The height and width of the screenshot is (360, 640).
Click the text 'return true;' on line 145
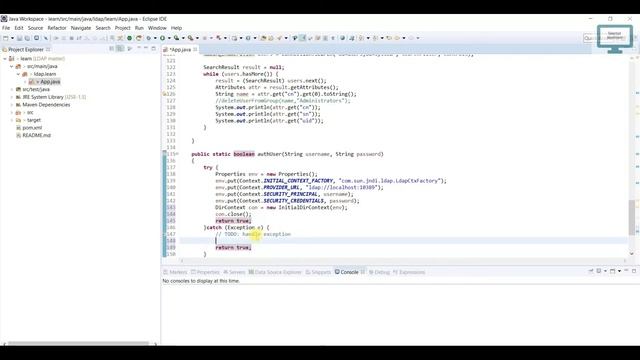tap(233, 221)
